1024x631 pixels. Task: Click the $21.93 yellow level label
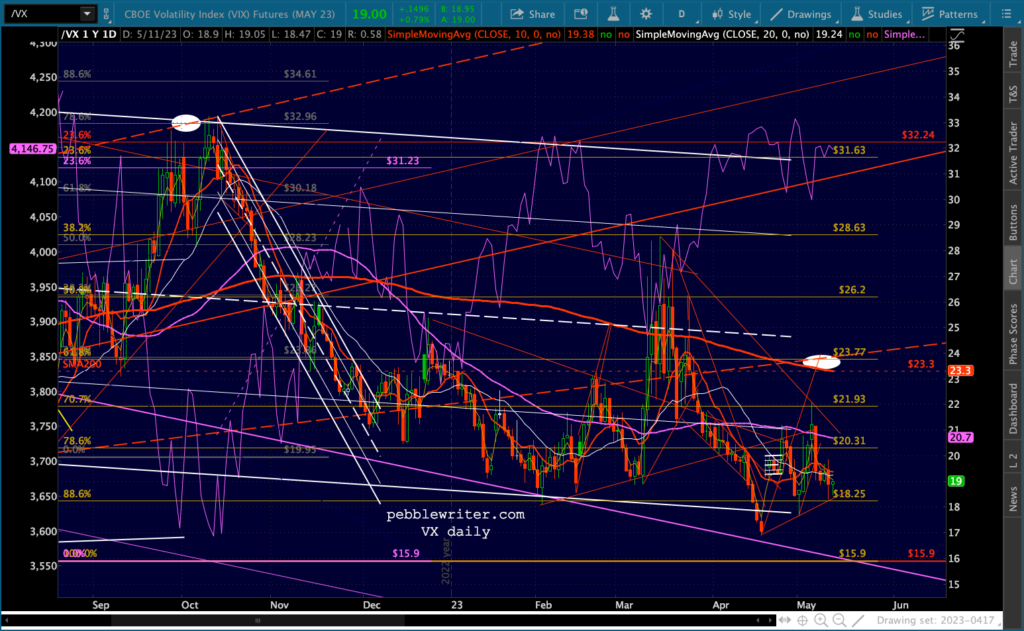click(x=849, y=399)
